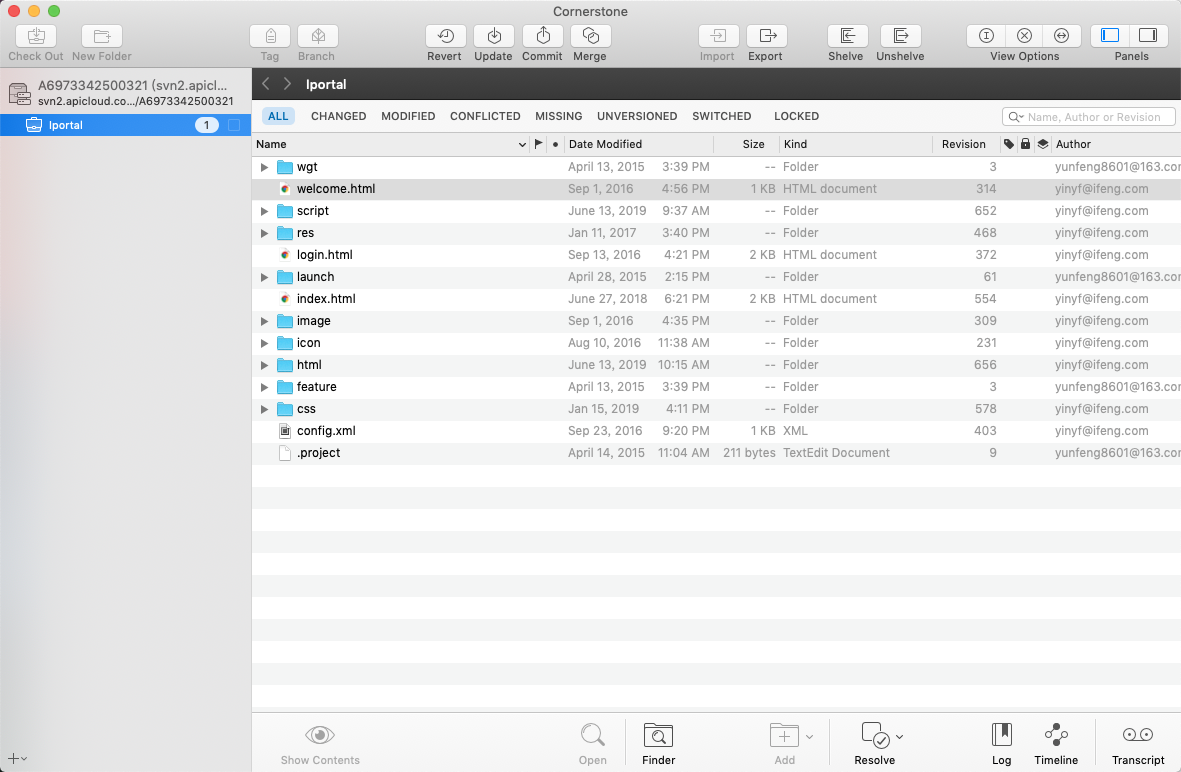Click the Unshelve toolbar icon
1181x772 pixels.
coord(901,36)
